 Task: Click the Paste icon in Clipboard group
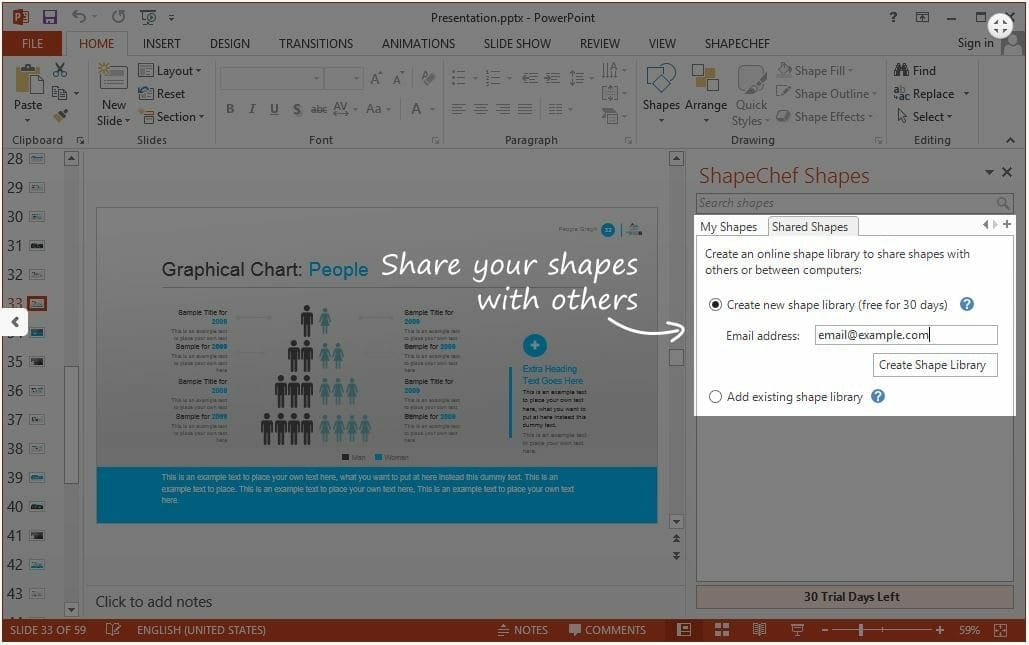(x=28, y=81)
